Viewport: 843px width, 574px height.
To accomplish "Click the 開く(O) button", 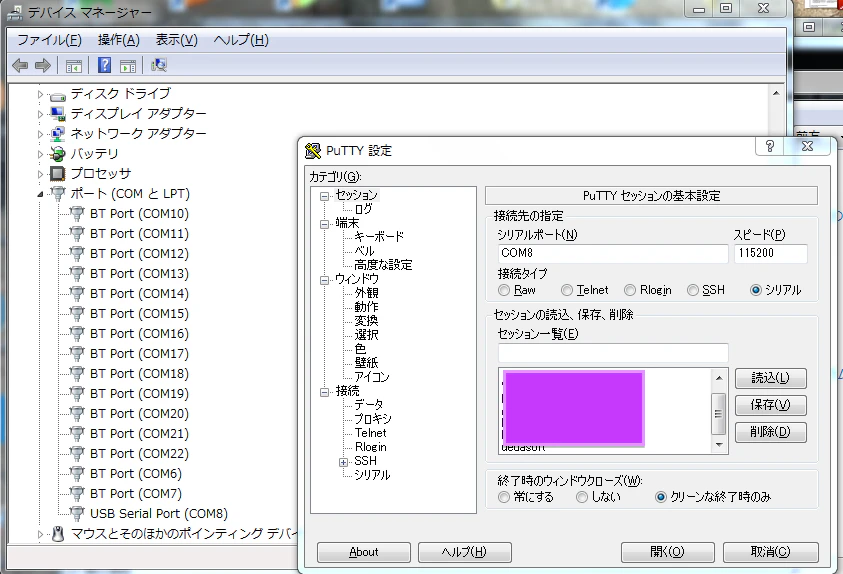I will tap(668, 552).
